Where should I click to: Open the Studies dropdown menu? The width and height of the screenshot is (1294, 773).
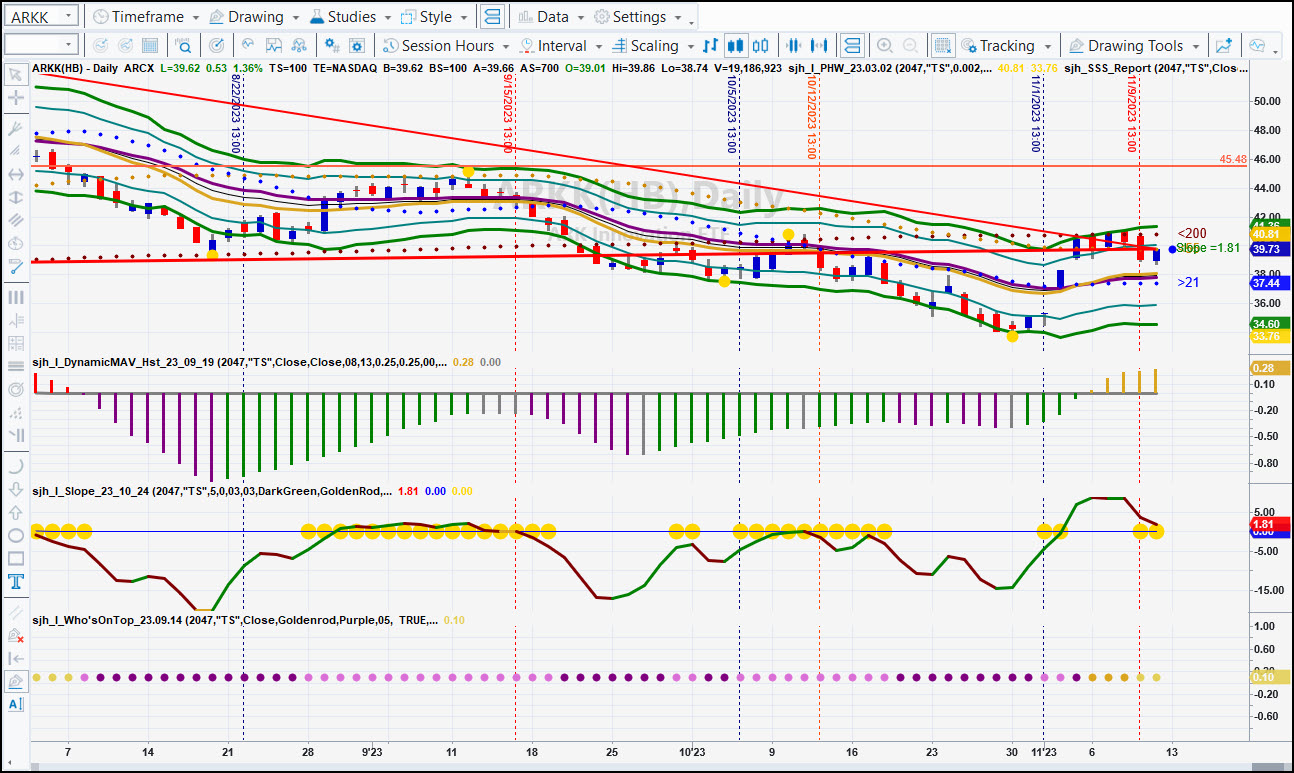[x=351, y=17]
